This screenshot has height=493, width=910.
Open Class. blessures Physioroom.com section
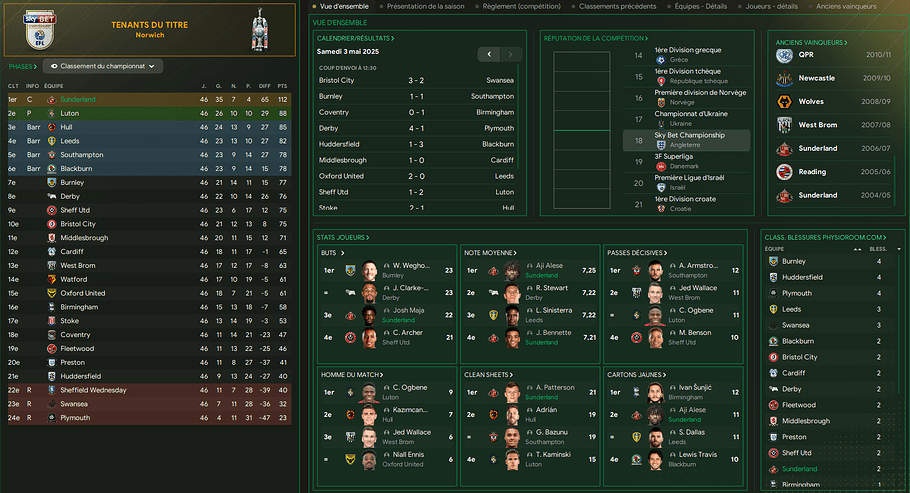tap(825, 237)
